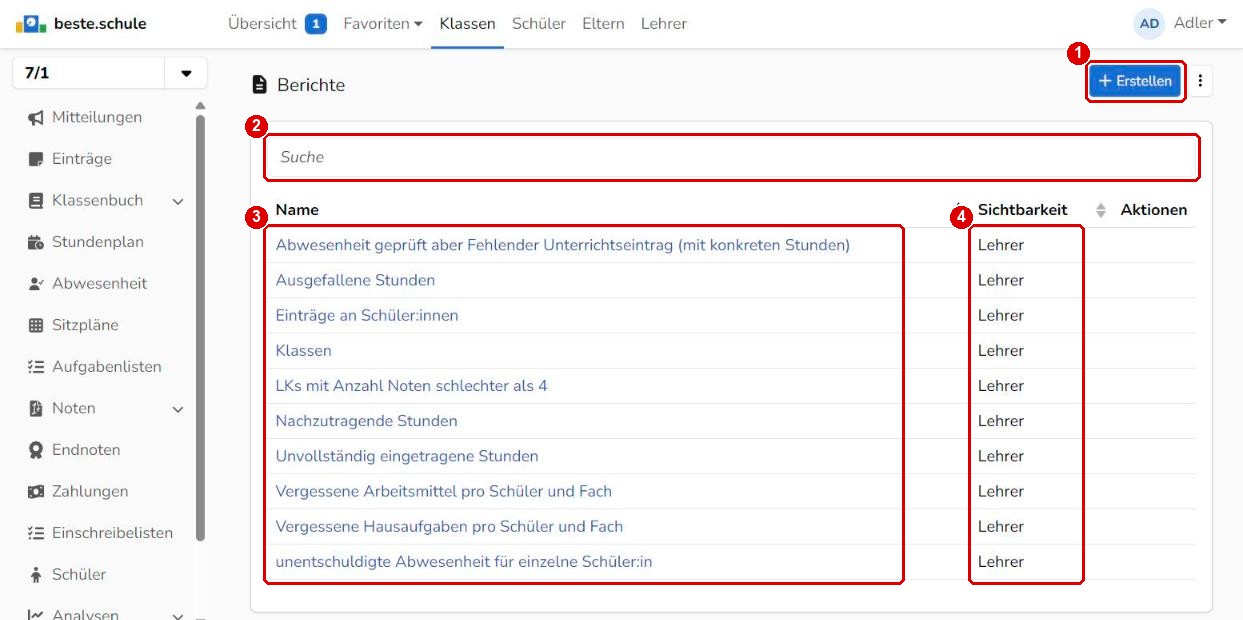Screen dimensions: 1243x620
Task: Click the Mitteilungen megaphone icon
Action: point(36,118)
